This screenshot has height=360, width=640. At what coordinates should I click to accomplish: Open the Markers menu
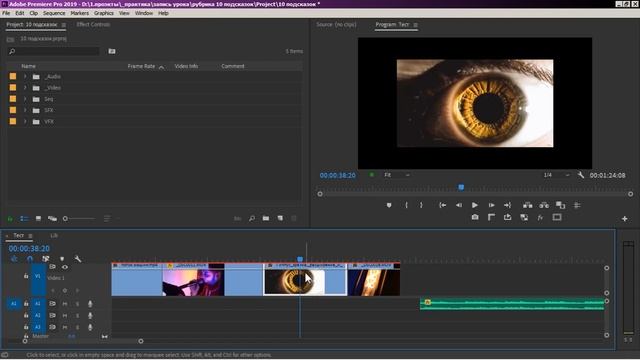pyautogui.click(x=79, y=13)
